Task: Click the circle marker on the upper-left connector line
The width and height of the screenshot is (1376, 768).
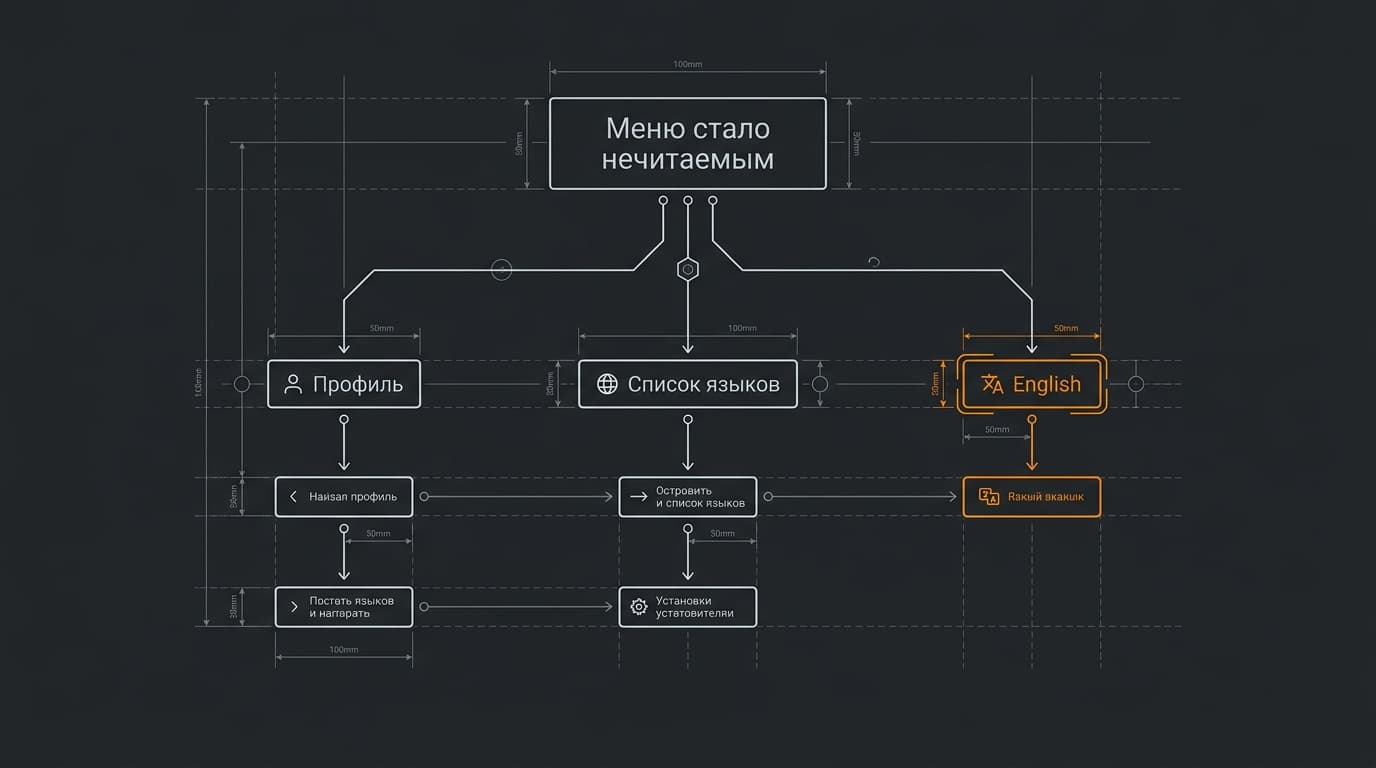Action: (x=502, y=270)
